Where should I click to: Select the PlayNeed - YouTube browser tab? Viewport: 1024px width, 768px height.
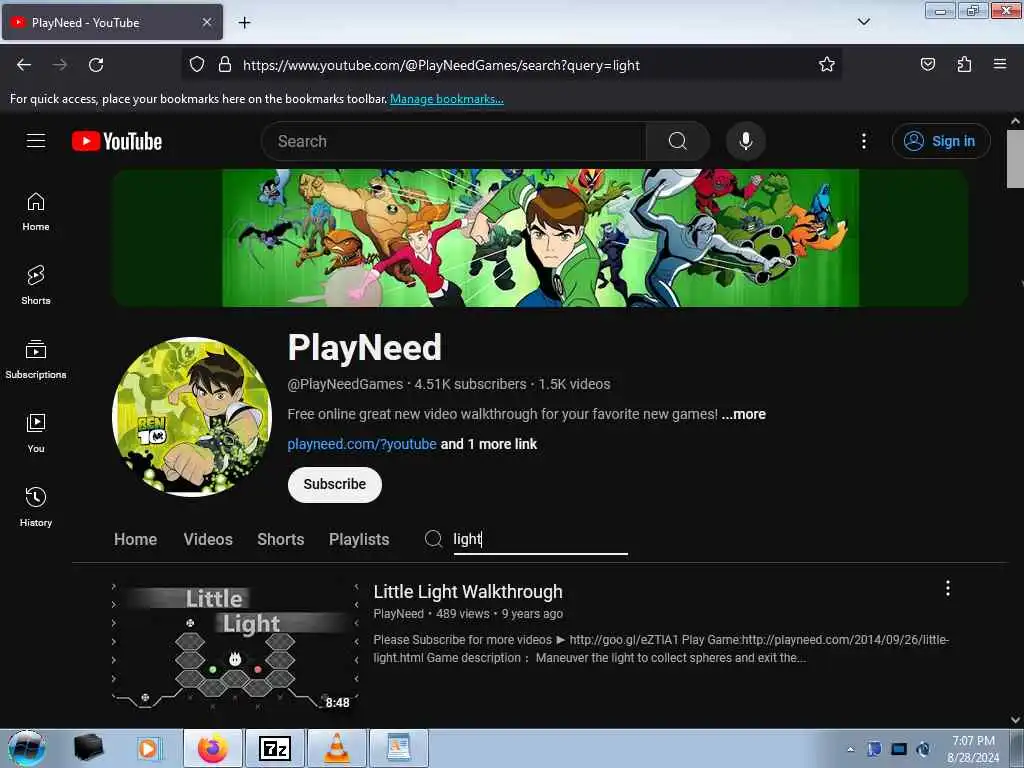point(112,23)
